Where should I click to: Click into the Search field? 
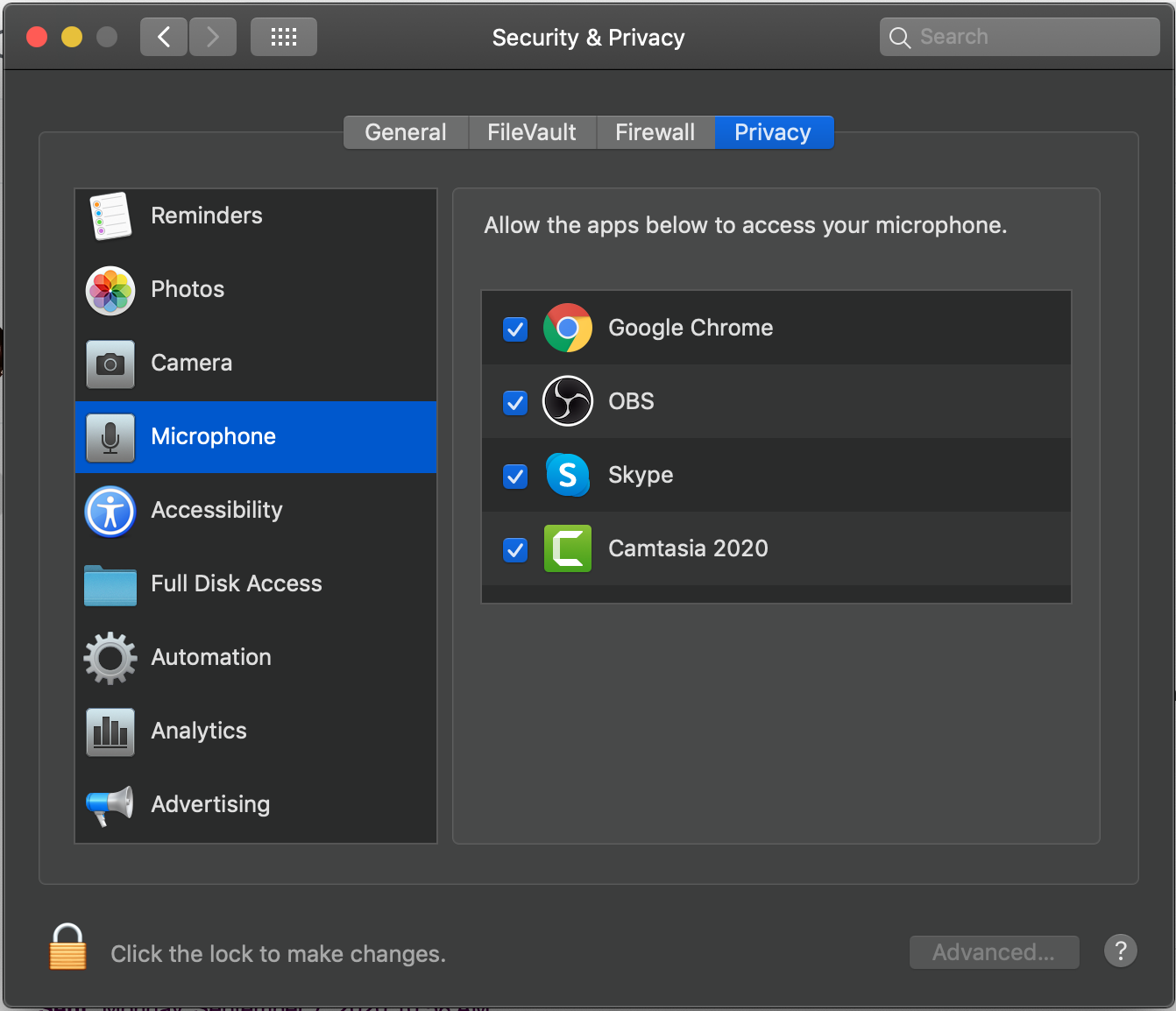[x=1020, y=37]
